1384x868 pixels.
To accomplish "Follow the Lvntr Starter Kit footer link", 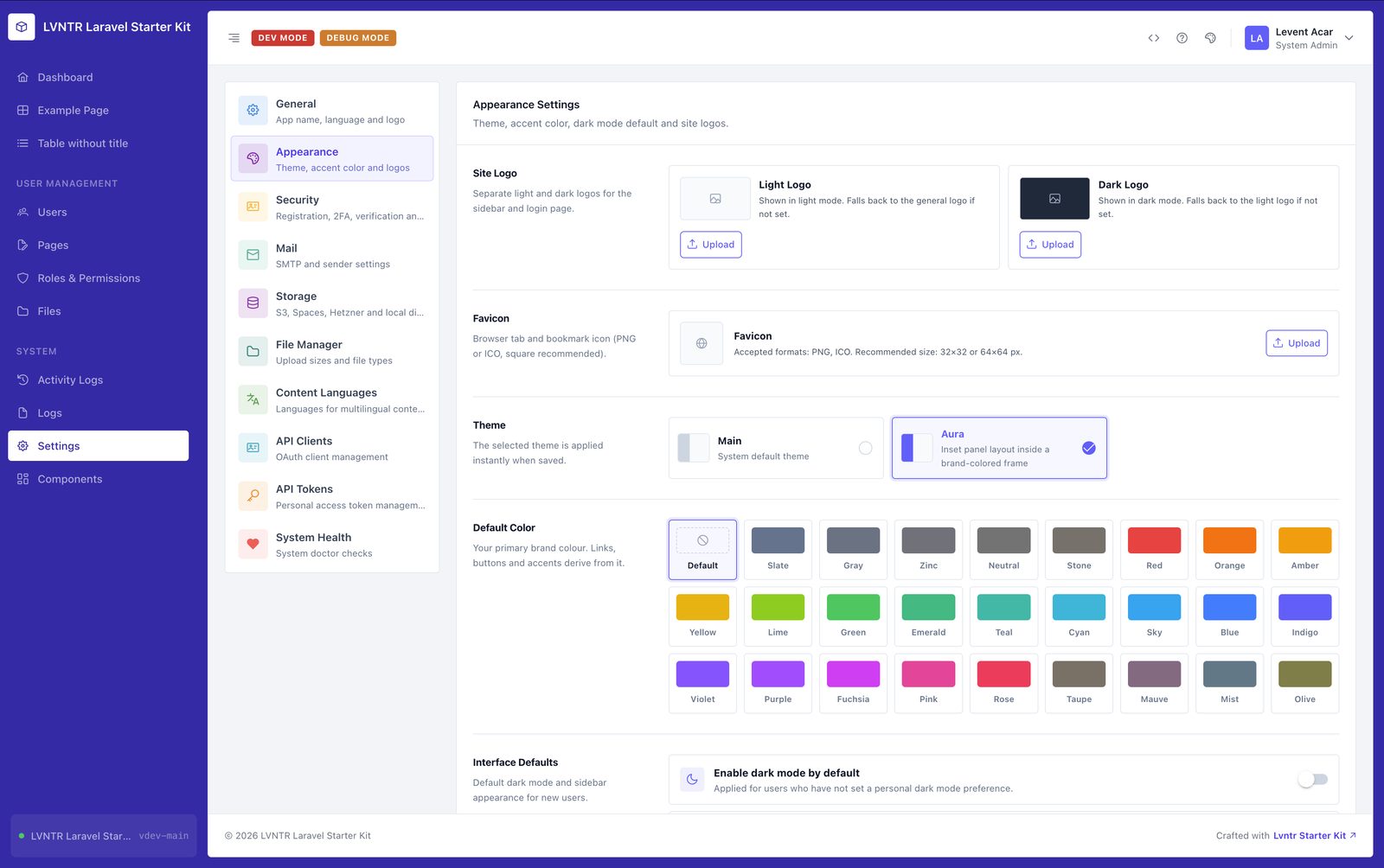I will pos(1315,836).
